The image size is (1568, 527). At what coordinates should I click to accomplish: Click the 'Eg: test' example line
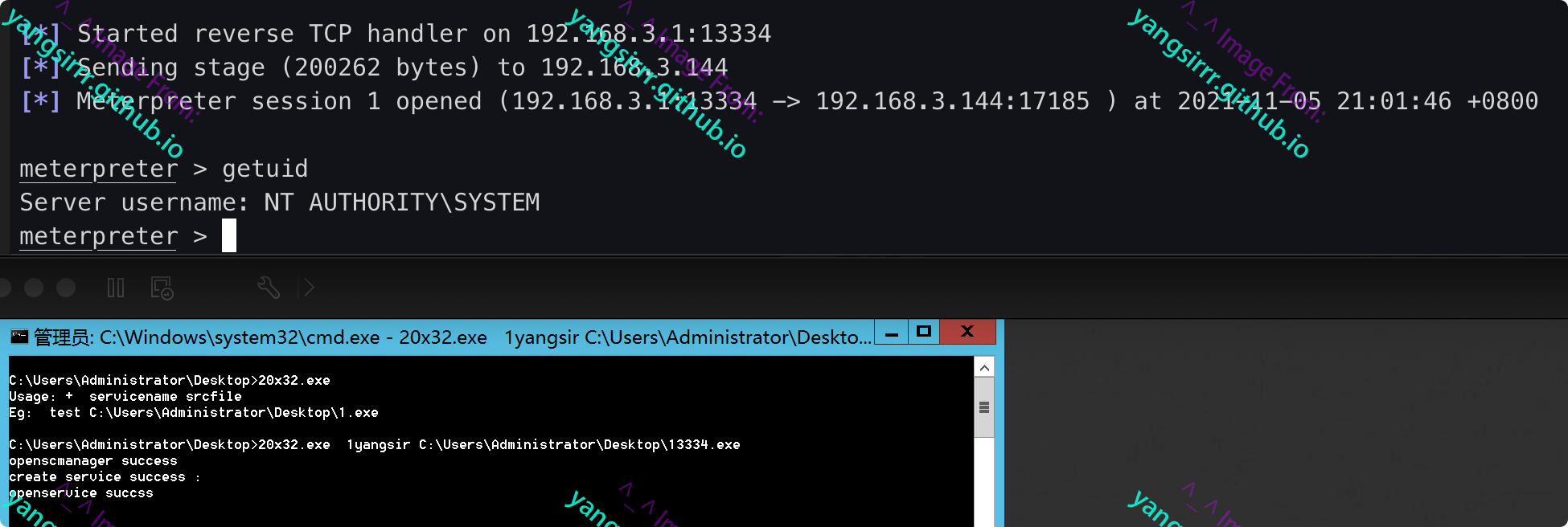pyautogui.click(x=194, y=412)
